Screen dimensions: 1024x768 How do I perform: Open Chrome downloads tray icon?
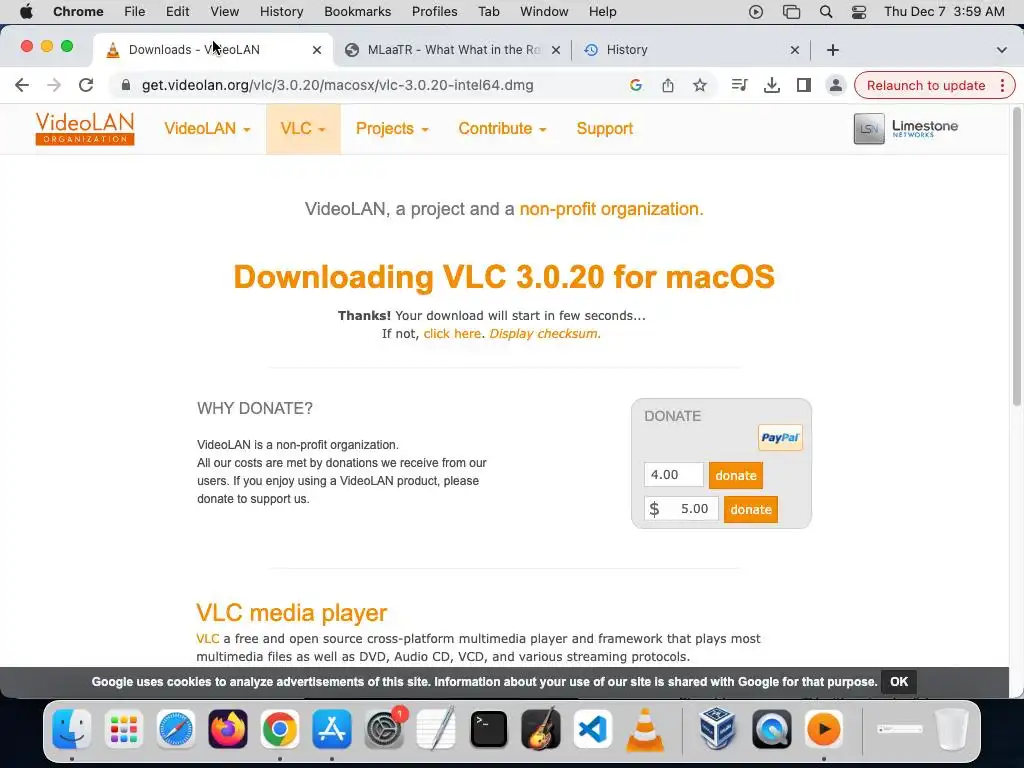tap(771, 85)
